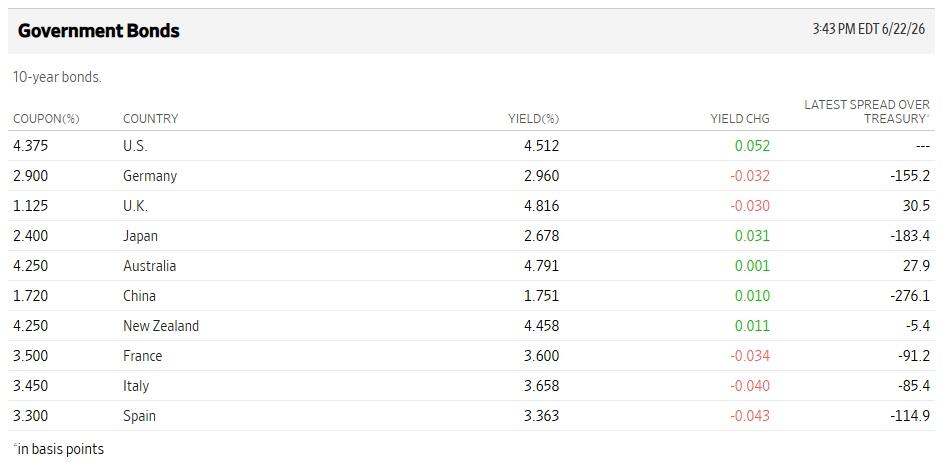
Task: Click the Australia country link
Action: (x=150, y=266)
